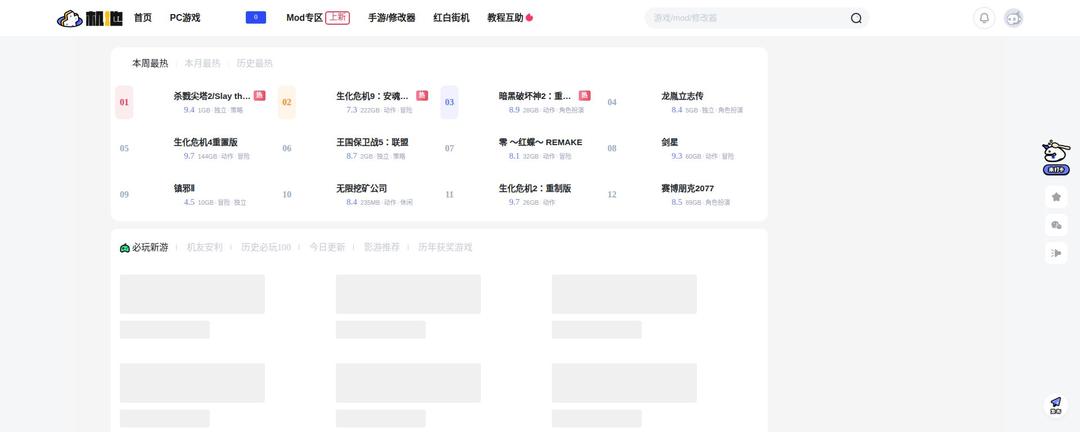1080x432 pixels.
Task: Click hot badge on 暗黑破坏神2 entry
Action: click(x=585, y=96)
